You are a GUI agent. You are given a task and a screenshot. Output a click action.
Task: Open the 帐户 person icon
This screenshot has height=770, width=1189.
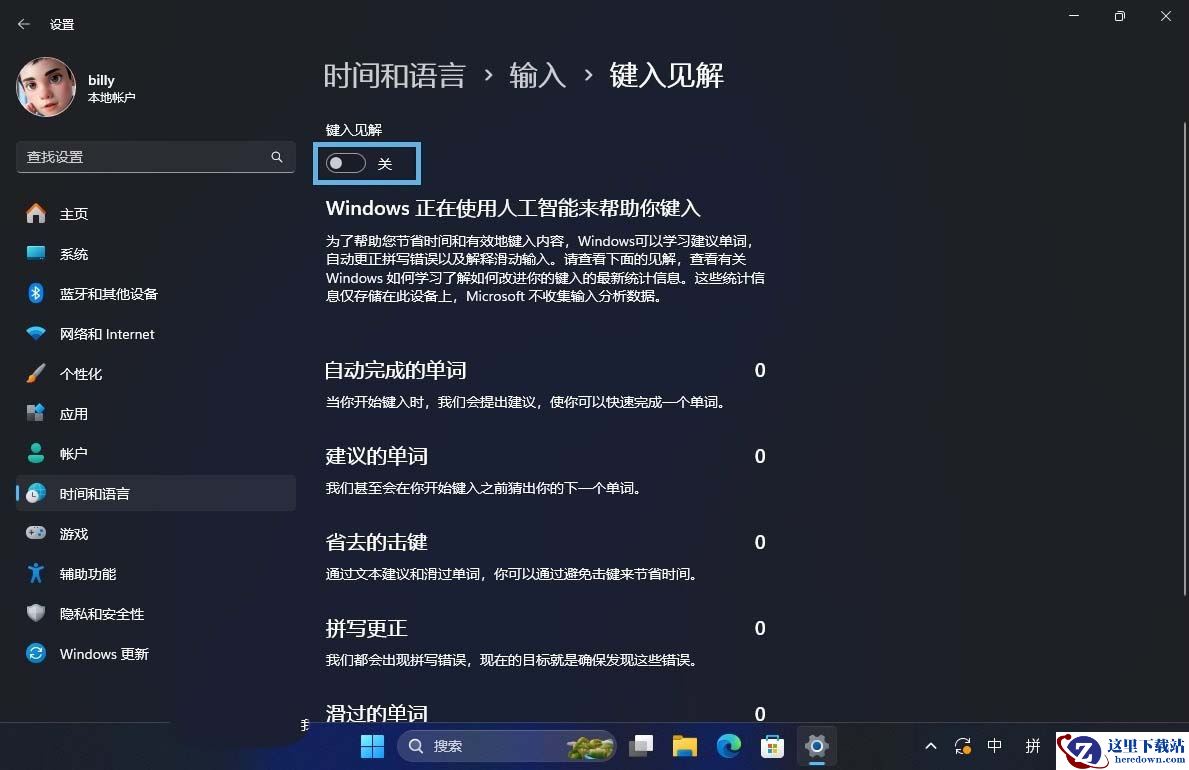pyautogui.click(x=36, y=453)
